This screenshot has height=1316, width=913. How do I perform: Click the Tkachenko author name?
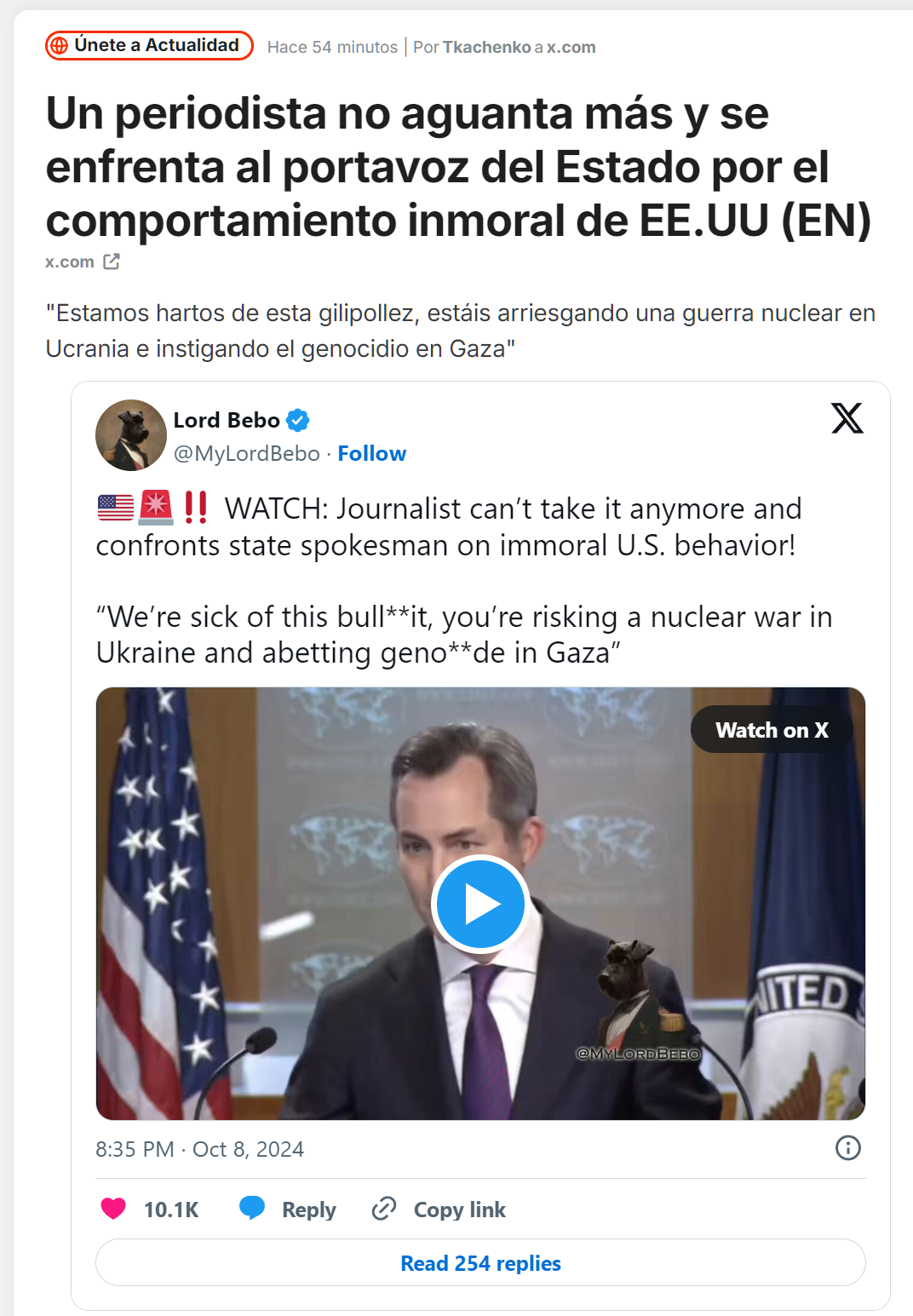pos(486,47)
